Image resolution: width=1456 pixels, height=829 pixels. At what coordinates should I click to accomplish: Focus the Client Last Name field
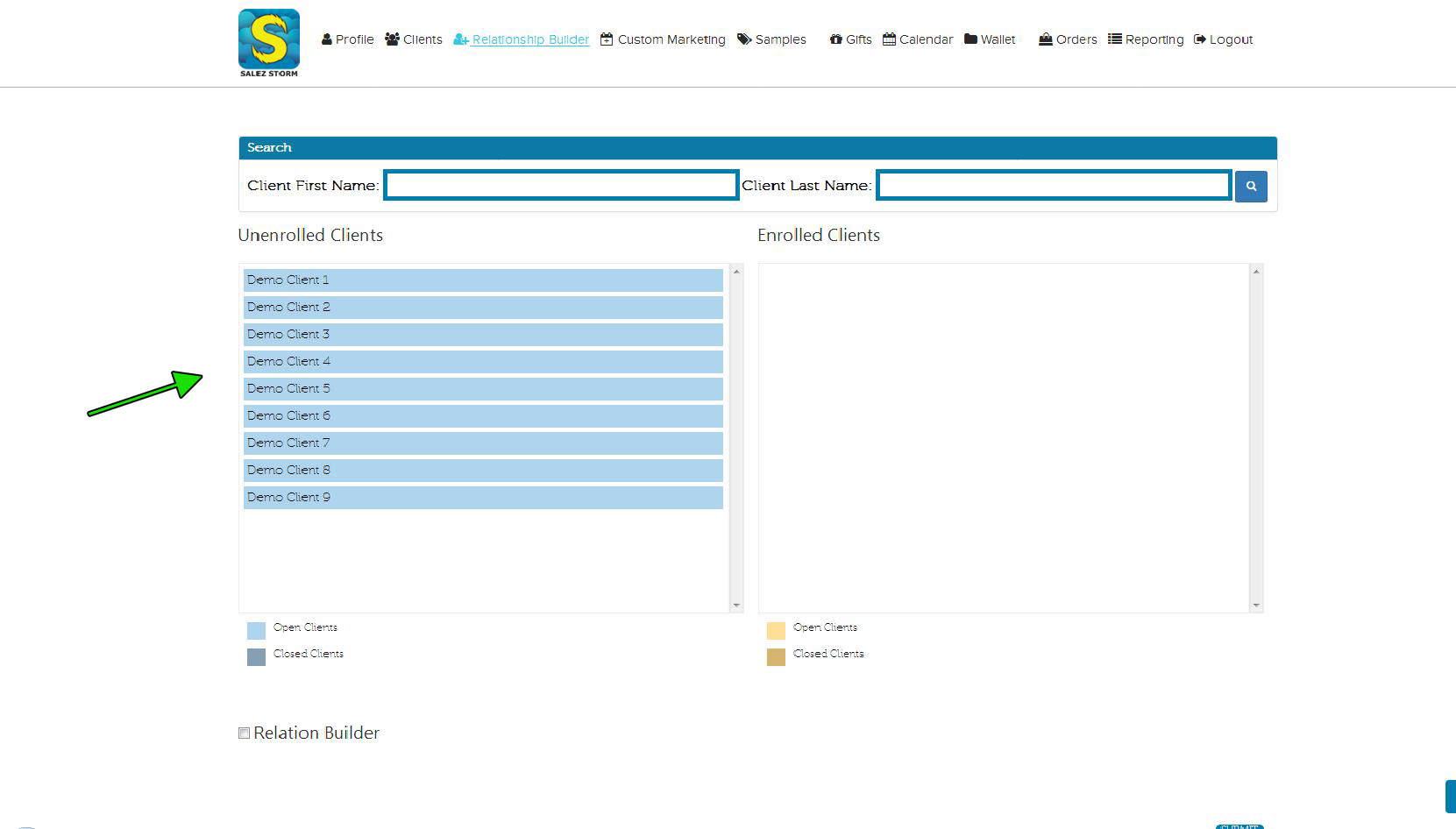(1054, 186)
